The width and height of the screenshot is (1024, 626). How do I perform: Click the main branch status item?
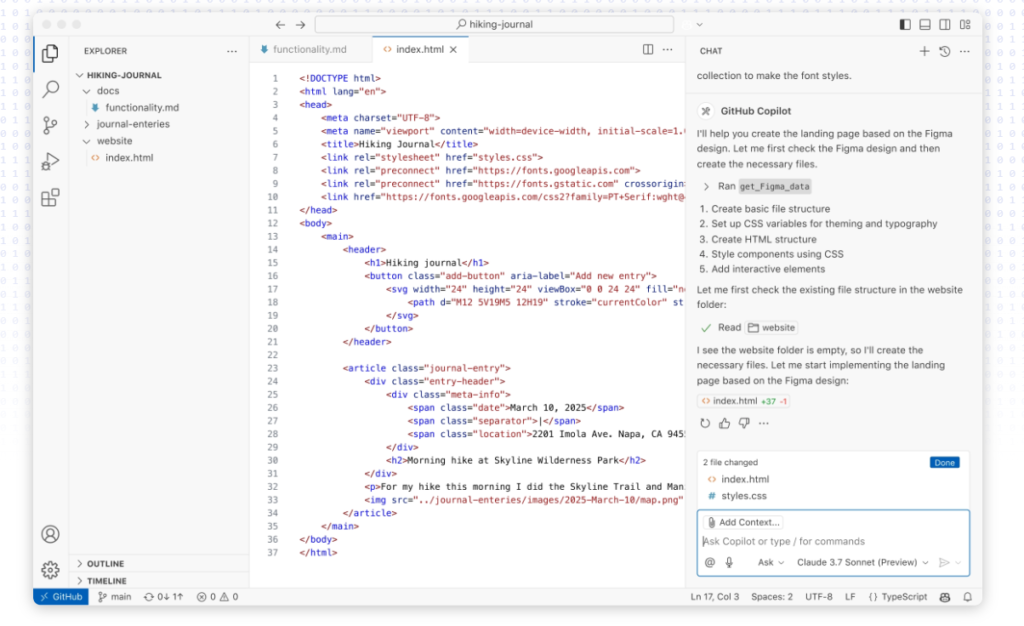tap(114, 597)
